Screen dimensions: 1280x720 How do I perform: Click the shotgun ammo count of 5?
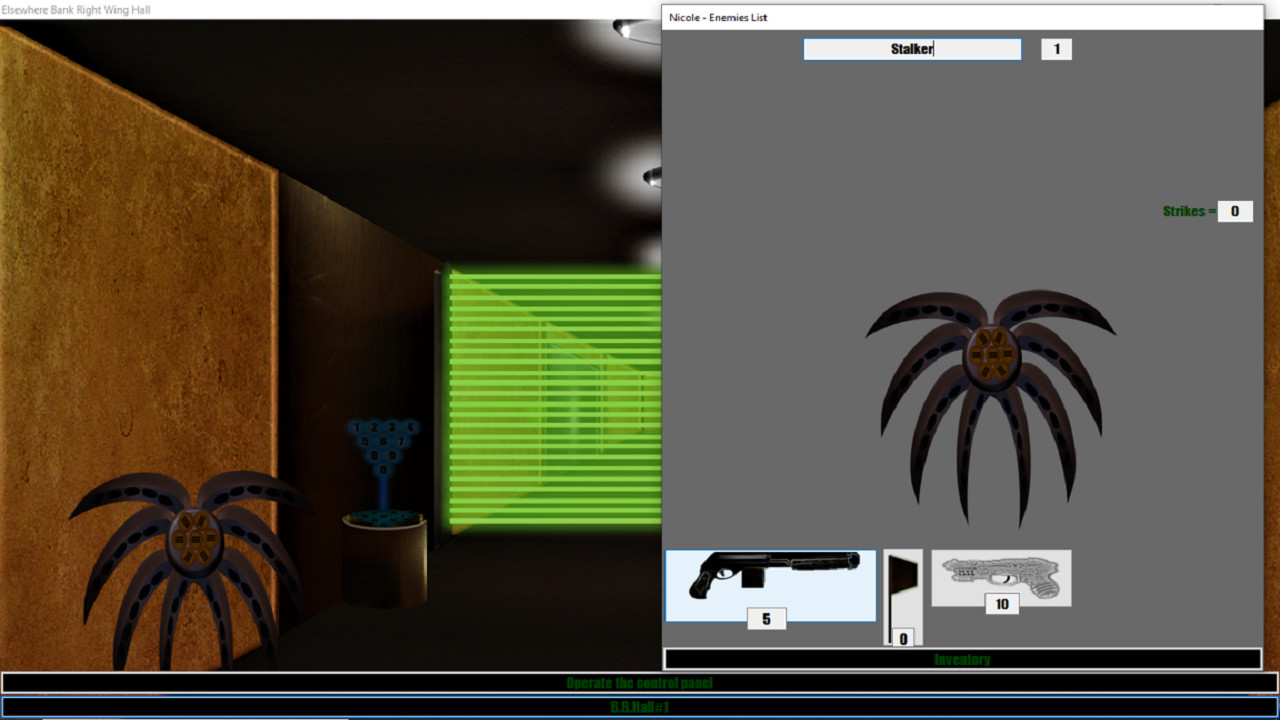pos(766,618)
